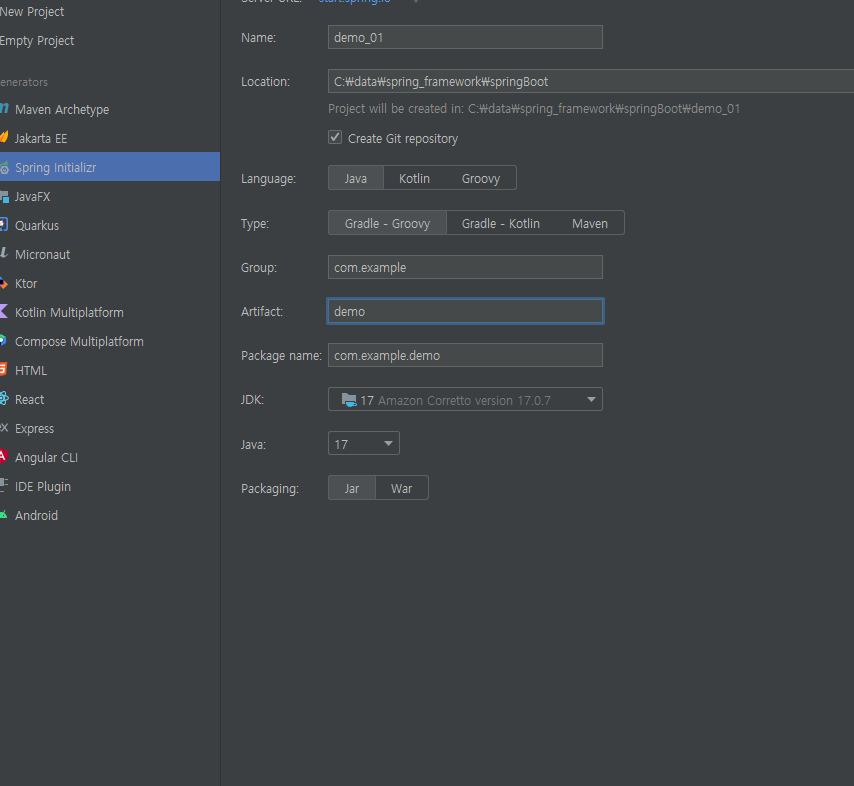Choose Kotlin as the language
The height and width of the screenshot is (786, 854).
click(x=414, y=178)
